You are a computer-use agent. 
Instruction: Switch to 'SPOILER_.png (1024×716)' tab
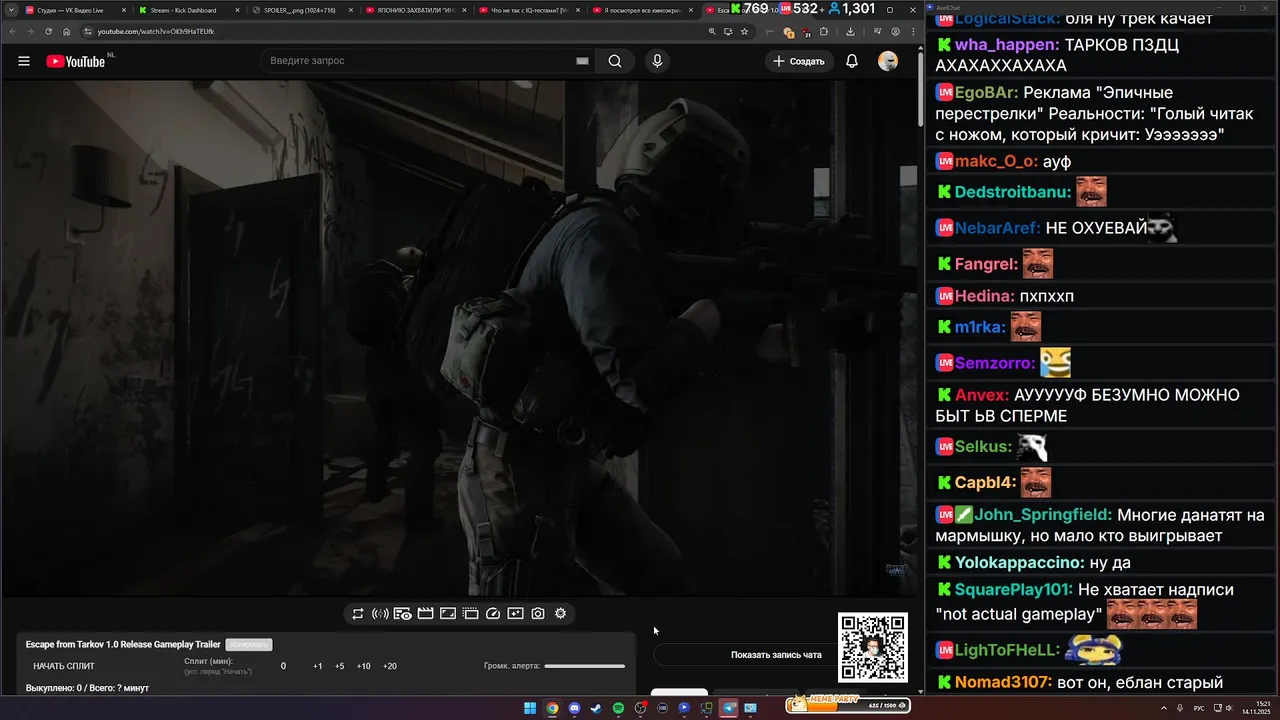pyautogui.click(x=300, y=10)
